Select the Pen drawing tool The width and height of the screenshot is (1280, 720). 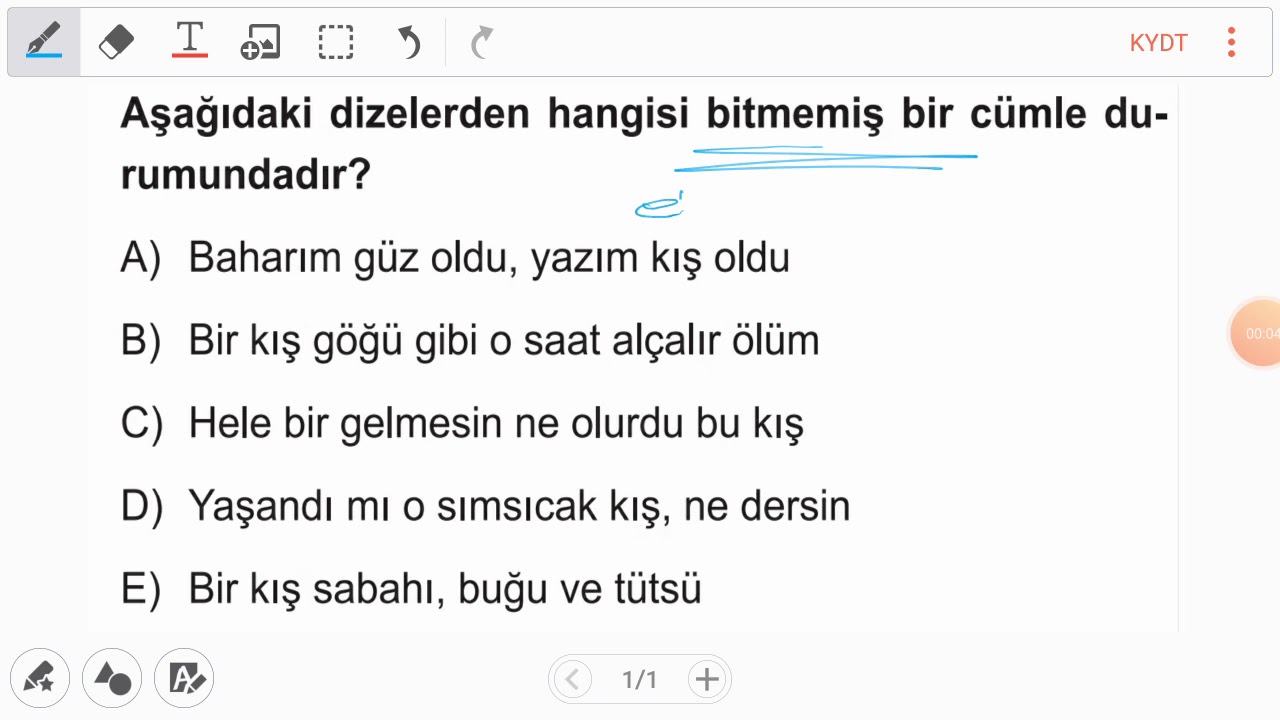[44, 42]
